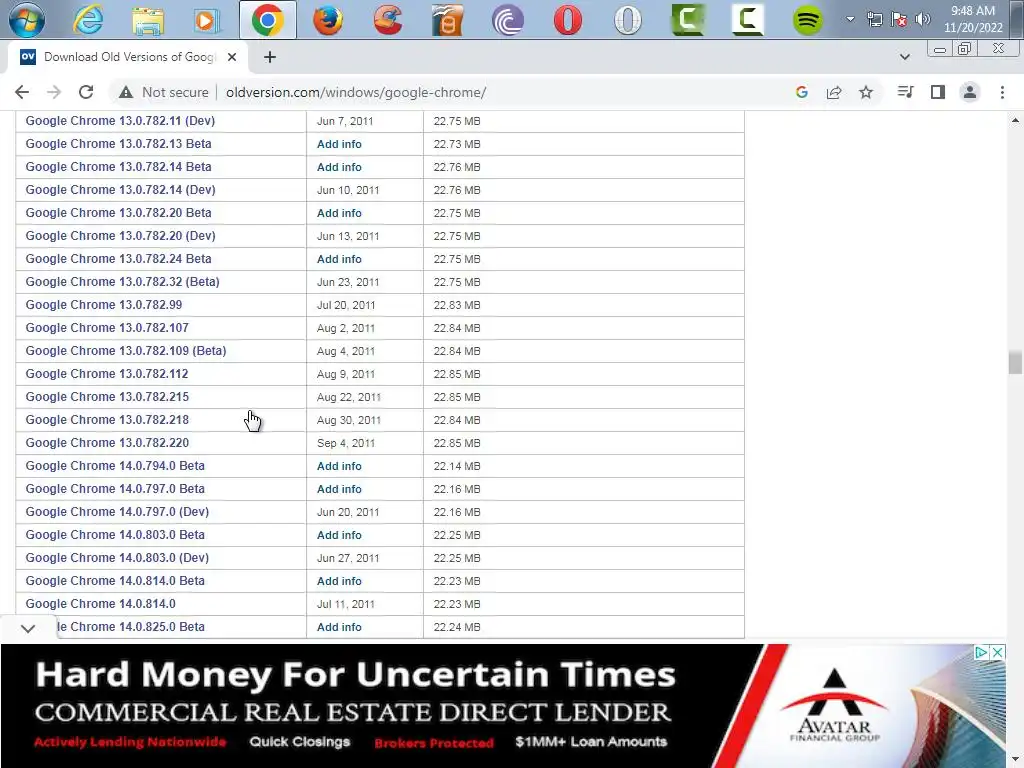Click the taskbar clock showing 9:48 AM

(973, 19)
